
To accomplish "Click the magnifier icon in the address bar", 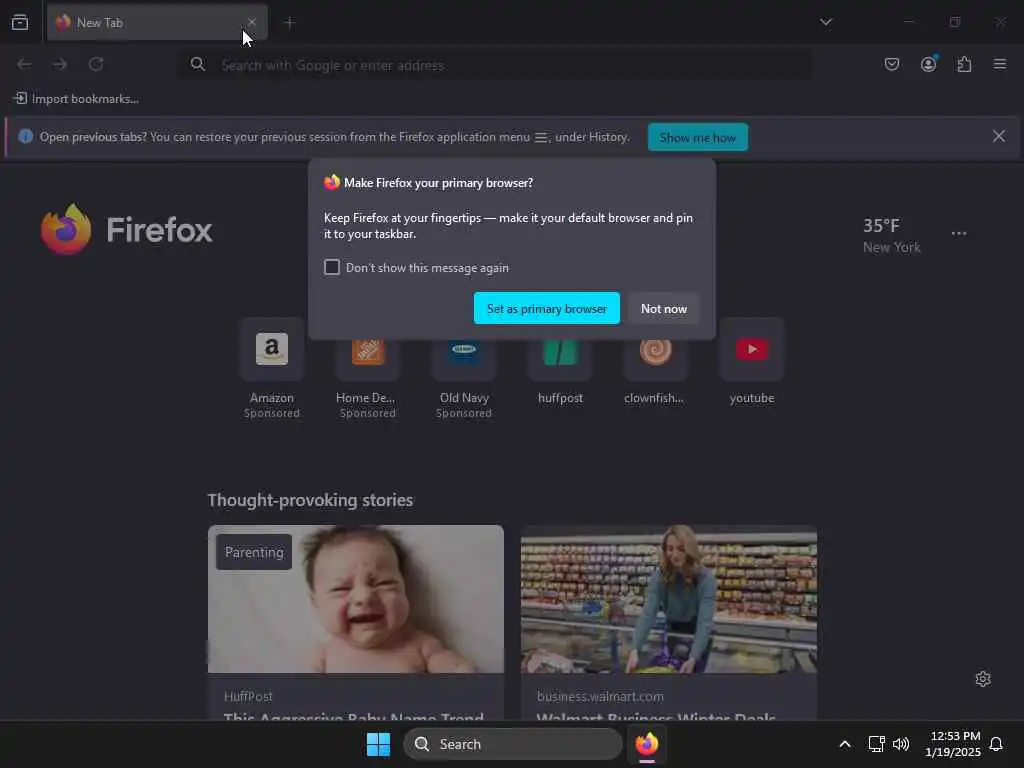I will click(x=198, y=64).
